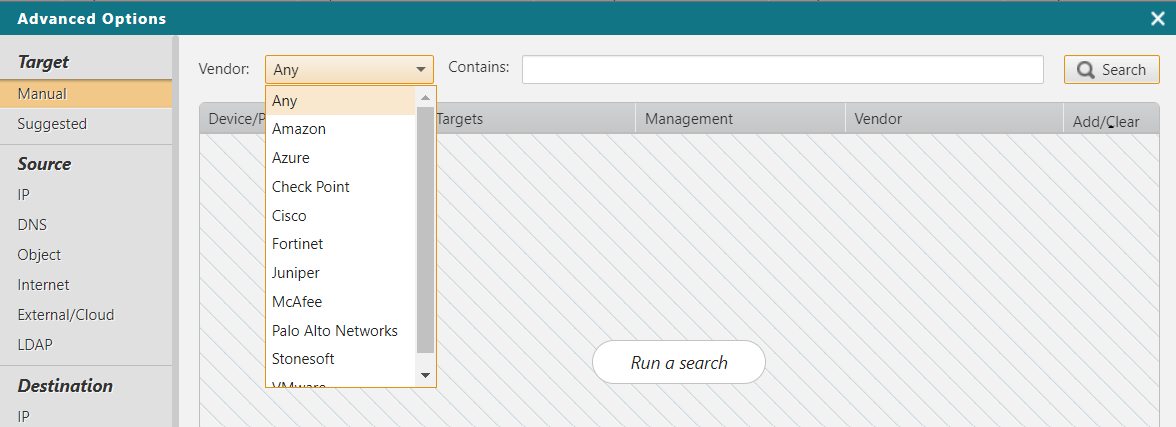The width and height of the screenshot is (1176, 427).
Task: Open Suggested under Target section
Action: point(52,124)
